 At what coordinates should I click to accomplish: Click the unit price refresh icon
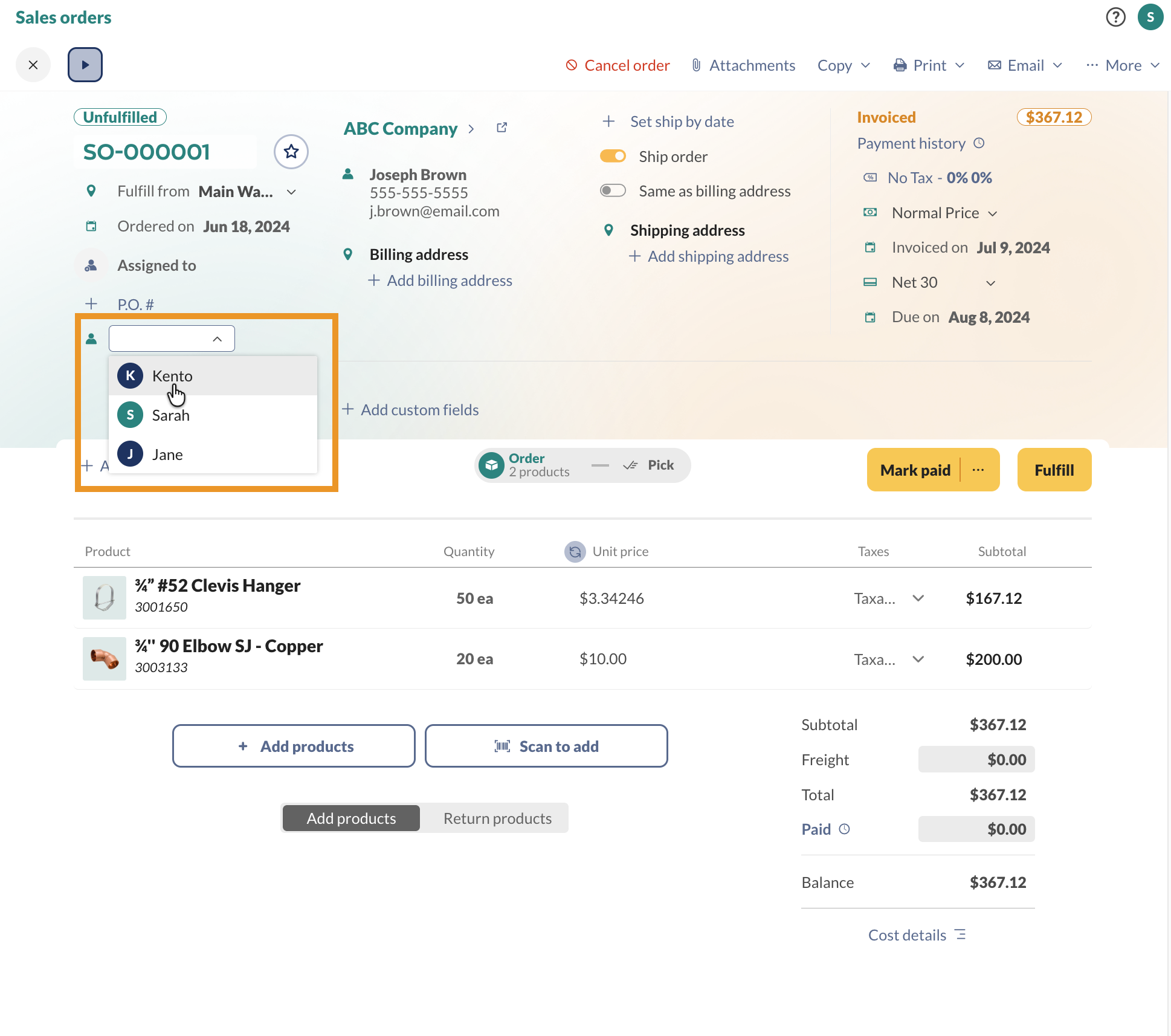[575, 551]
